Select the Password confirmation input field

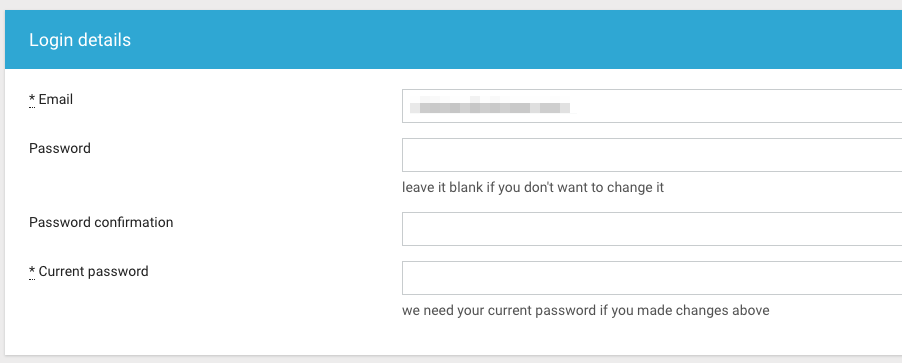click(x=652, y=229)
